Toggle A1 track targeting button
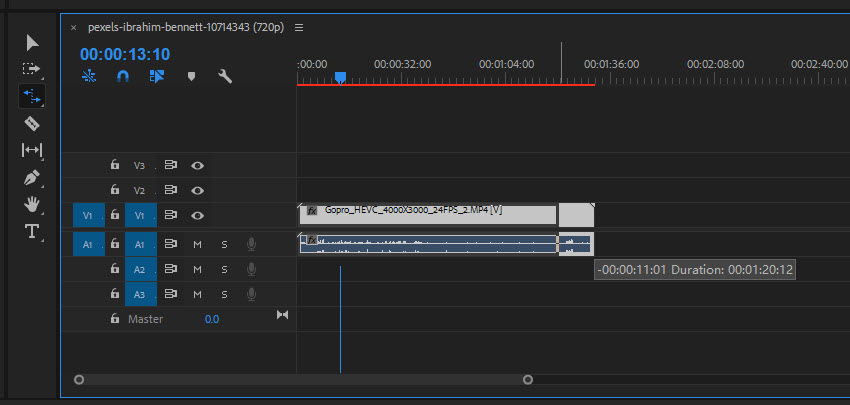850x405 pixels. tap(140, 245)
